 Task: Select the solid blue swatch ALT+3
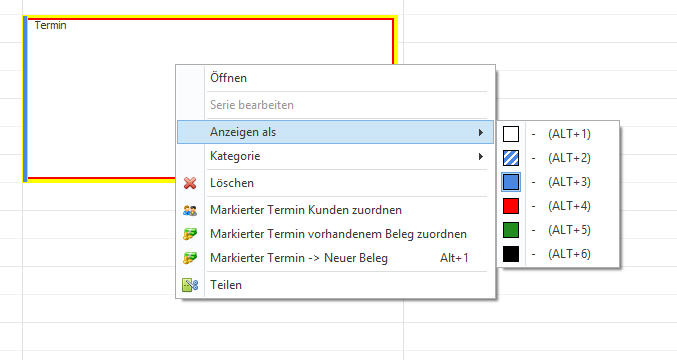point(511,182)
